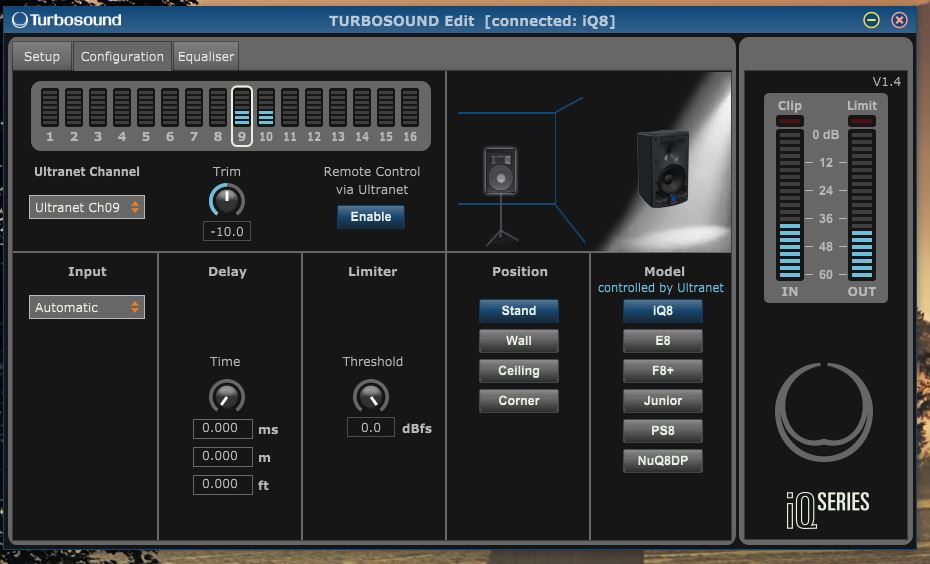Image resolution: width=930 pixels, height=564 pixels.
Task: Click the delay milliseconds field
Action: [x=222, y=428]
